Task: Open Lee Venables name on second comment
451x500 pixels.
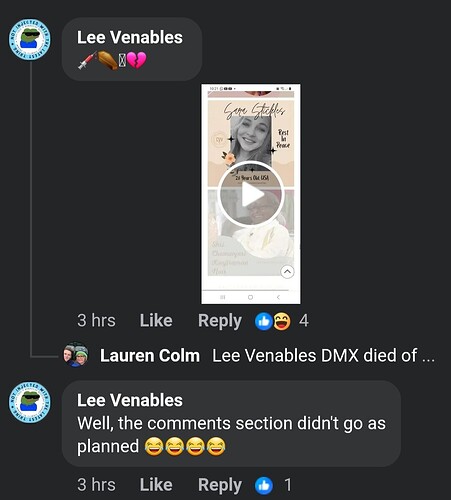Action: pos(130,400)
